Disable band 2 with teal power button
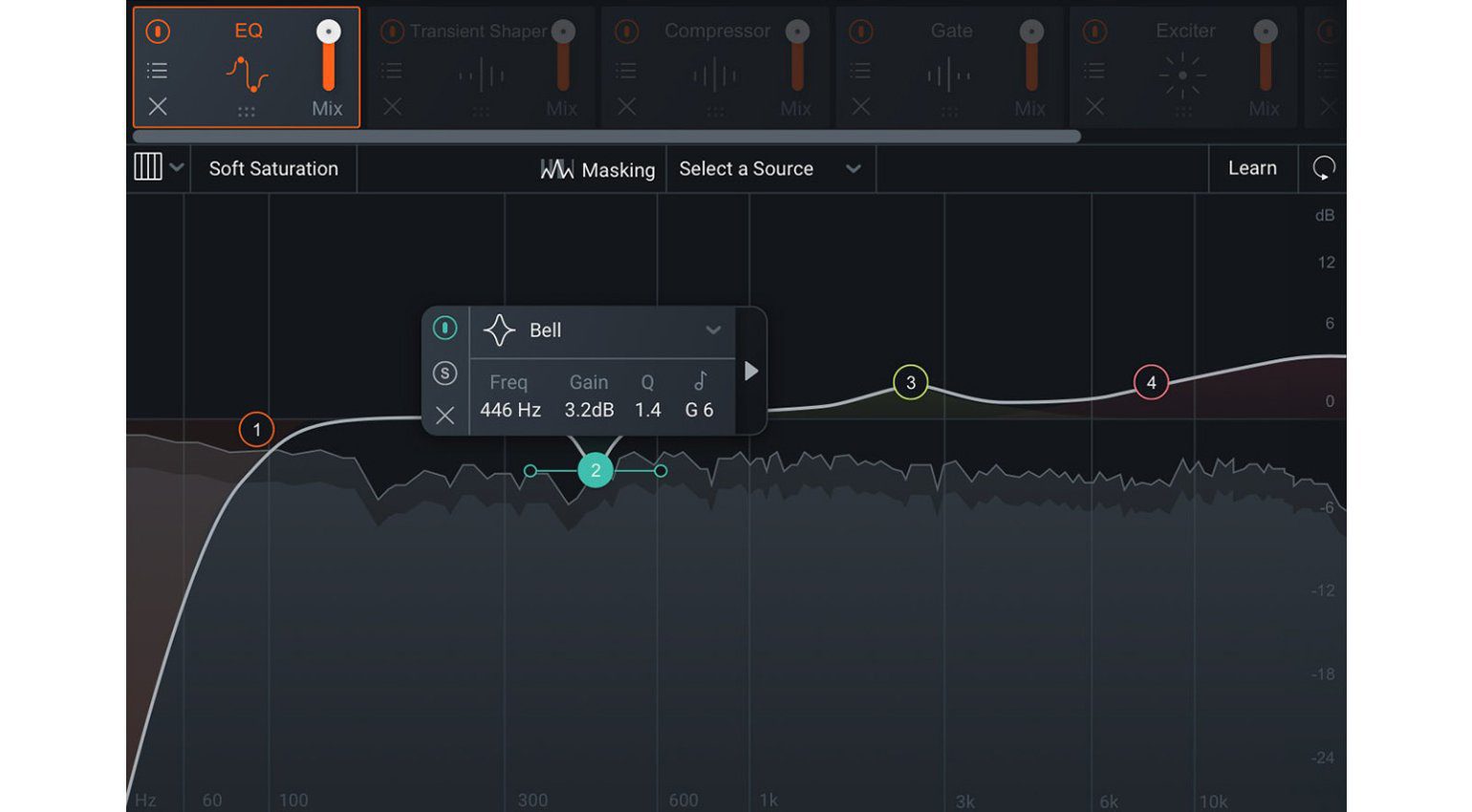 [x=444, y=329]
